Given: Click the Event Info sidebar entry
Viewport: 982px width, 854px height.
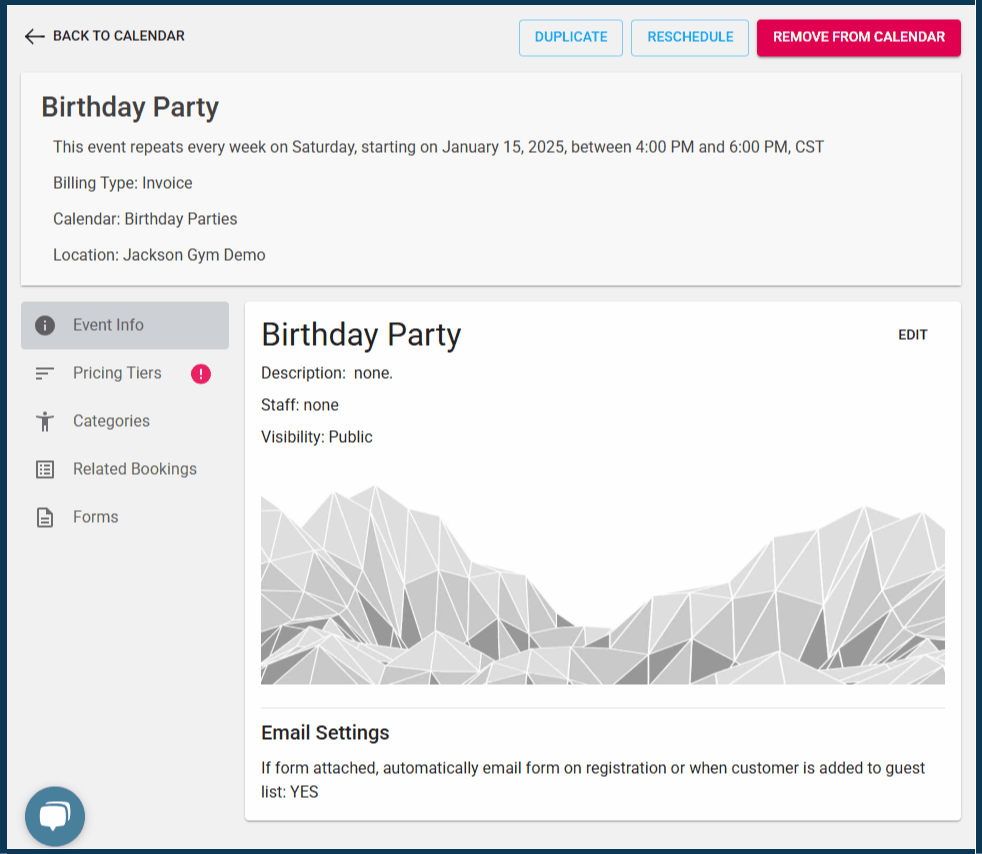Looking at the screenshot, I should click(110, 325).
